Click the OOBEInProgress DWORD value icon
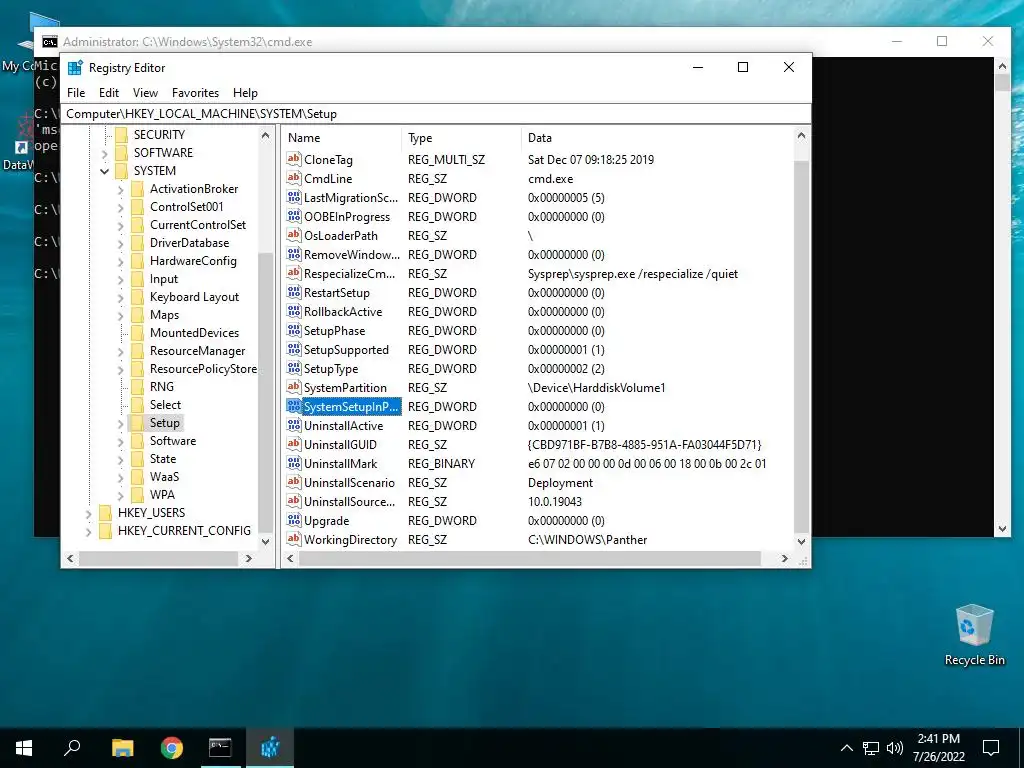Image resolution: width=1024 pixels, height=768 pixels. click(x=294, y=216)
